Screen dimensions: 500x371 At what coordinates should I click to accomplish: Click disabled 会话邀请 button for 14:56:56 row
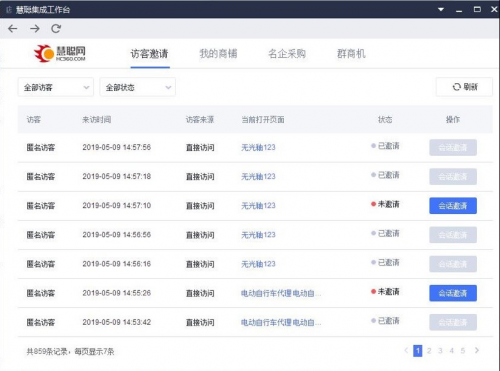(453, 235)
